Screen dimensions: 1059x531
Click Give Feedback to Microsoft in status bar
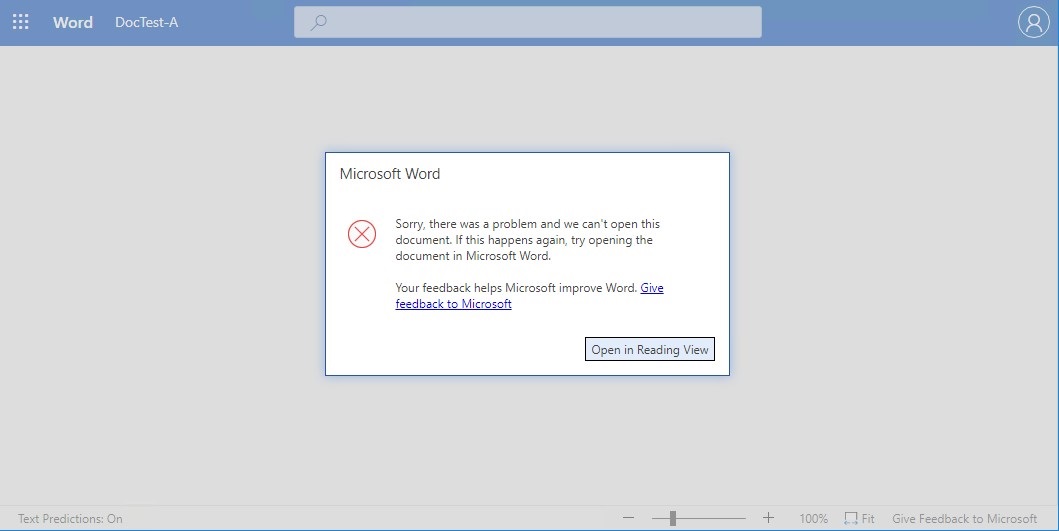click(x=964, y=518)
